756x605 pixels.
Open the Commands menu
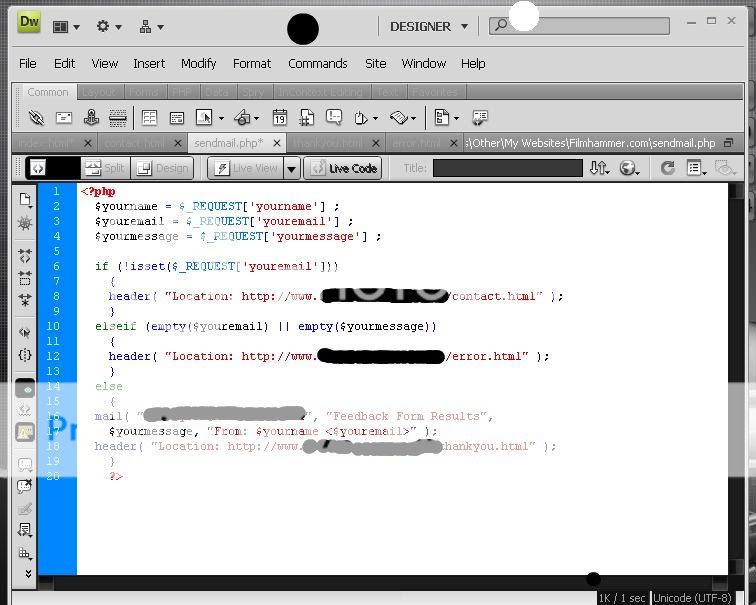[317, 63]
